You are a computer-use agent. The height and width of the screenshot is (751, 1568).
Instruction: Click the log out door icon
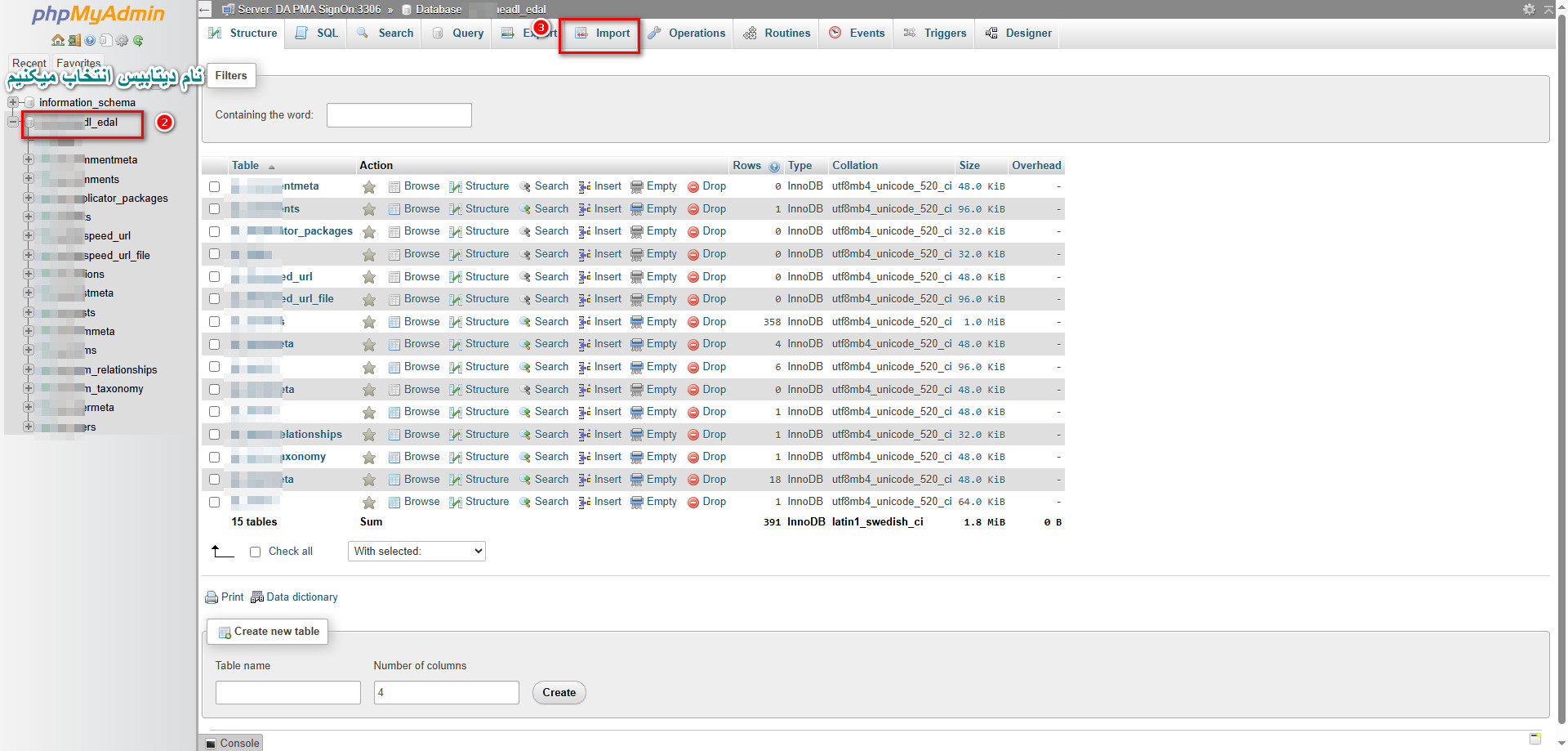coord(73,40)
